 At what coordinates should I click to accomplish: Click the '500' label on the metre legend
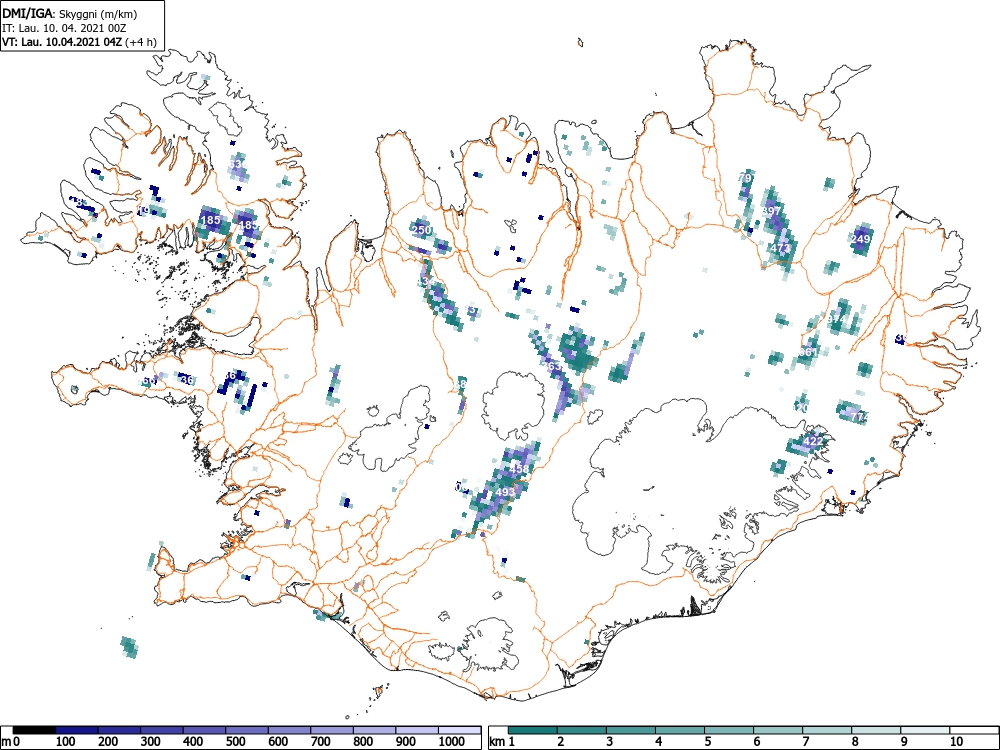(236, 742)
